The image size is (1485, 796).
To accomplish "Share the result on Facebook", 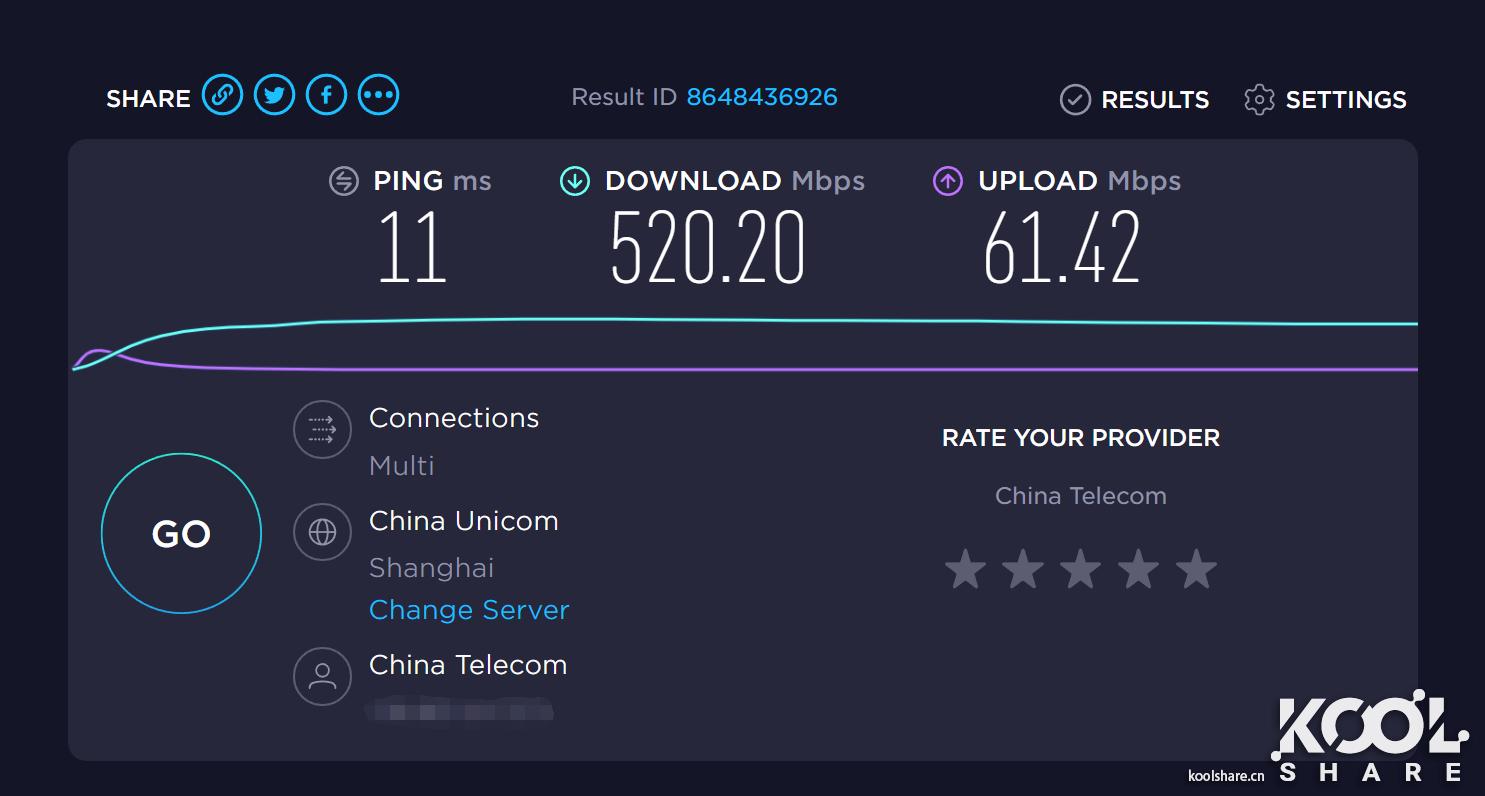I will click(326, 94).
